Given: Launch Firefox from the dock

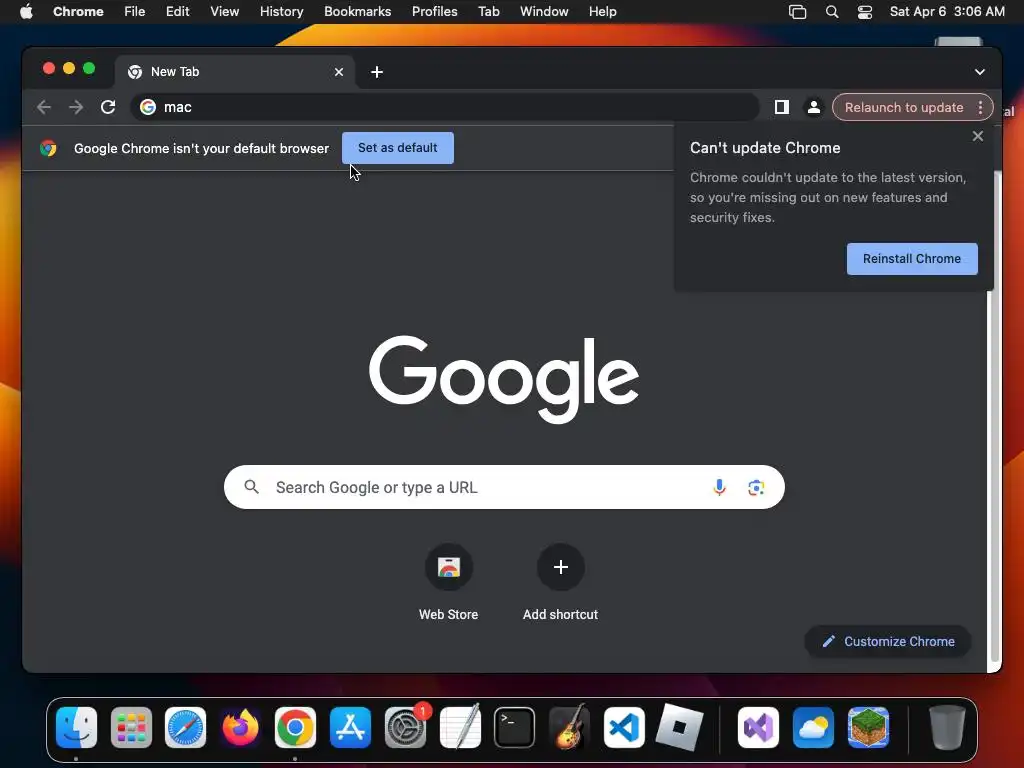Looking at the screenshot, I should pyautogui.click(x=240, y=728).
